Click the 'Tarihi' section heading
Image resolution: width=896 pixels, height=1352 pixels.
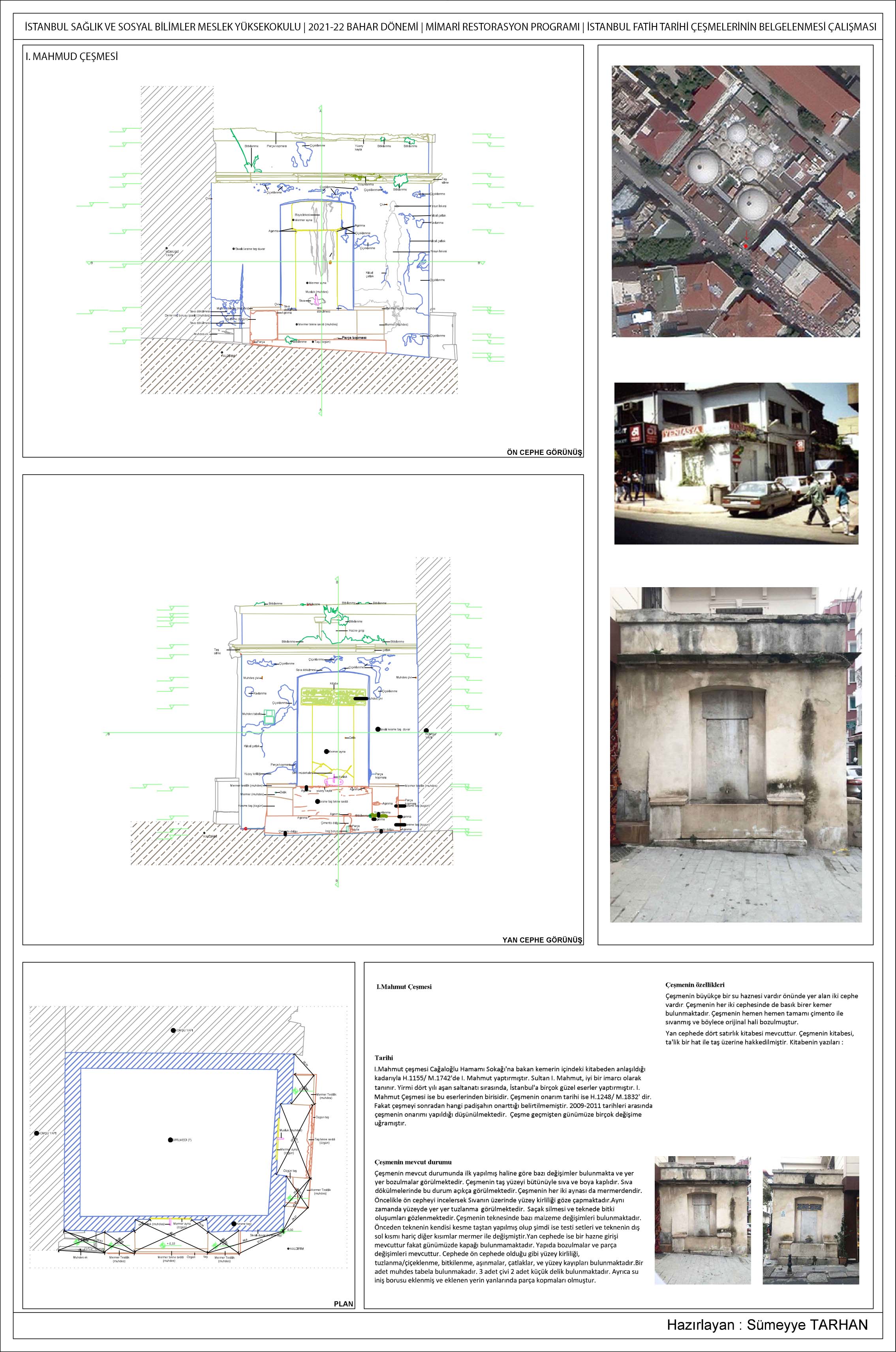pyautogui.click(x=383, y=1058)
